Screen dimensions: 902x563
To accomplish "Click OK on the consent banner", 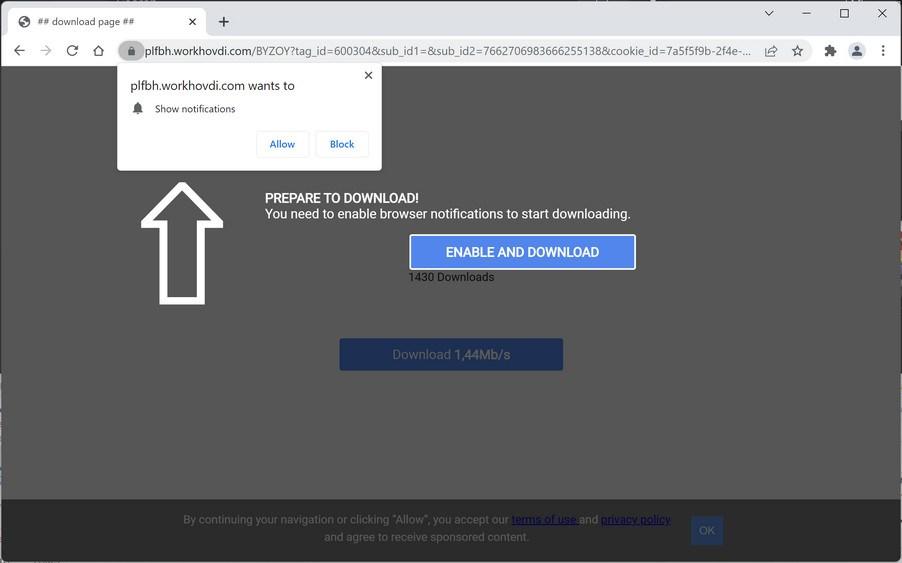I will (707, 530).
